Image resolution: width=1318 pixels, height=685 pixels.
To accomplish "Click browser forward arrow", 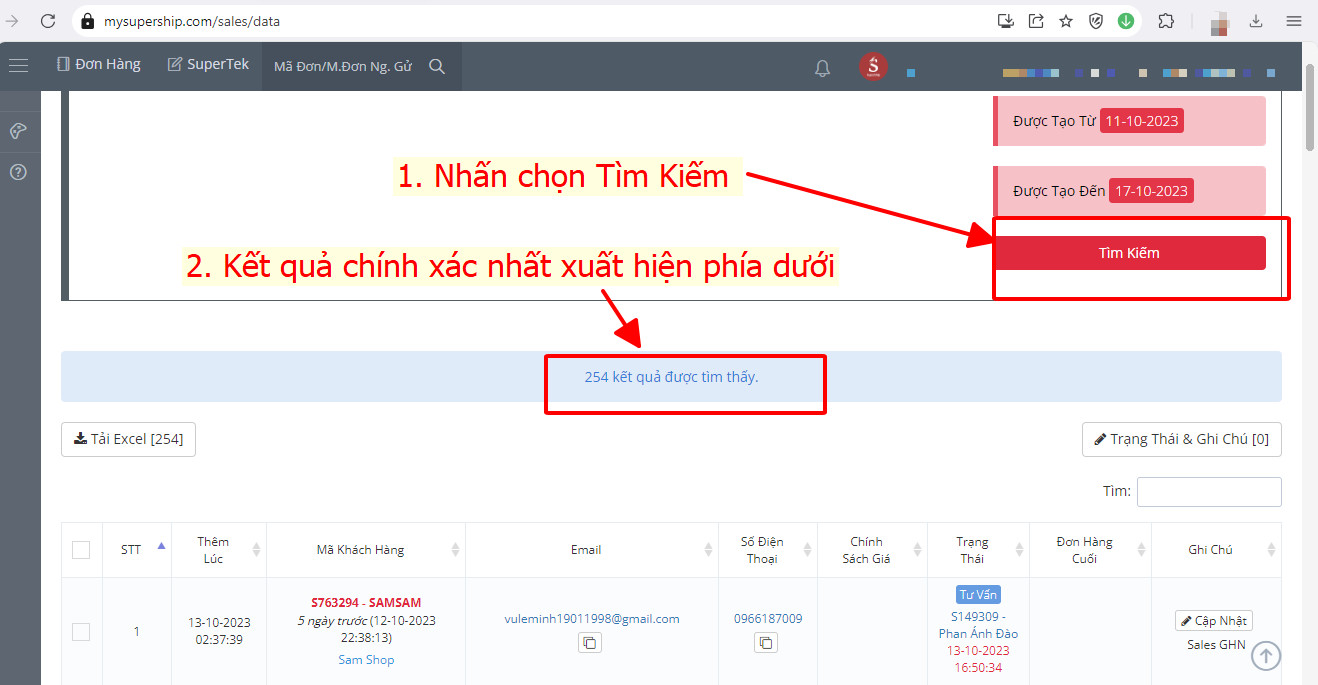I will pos(12,20).
